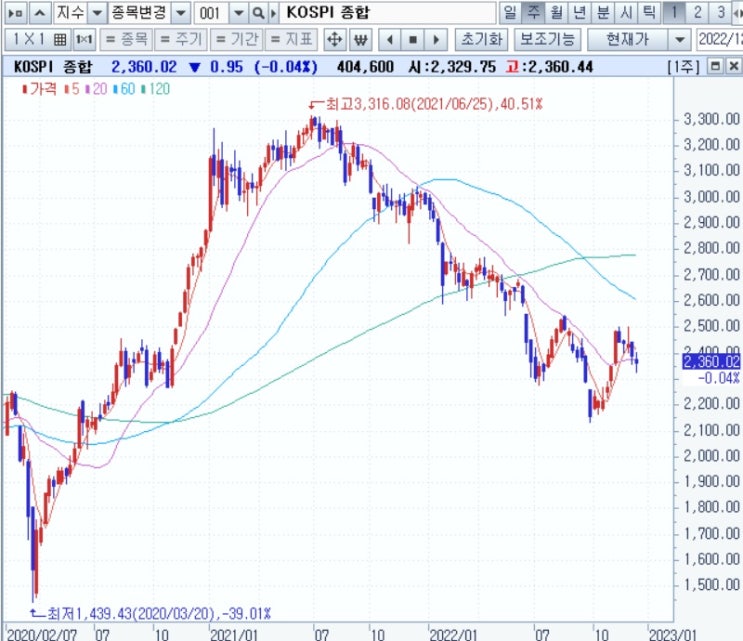Expand the 현재가 dropdown arrow

[680, 40]
